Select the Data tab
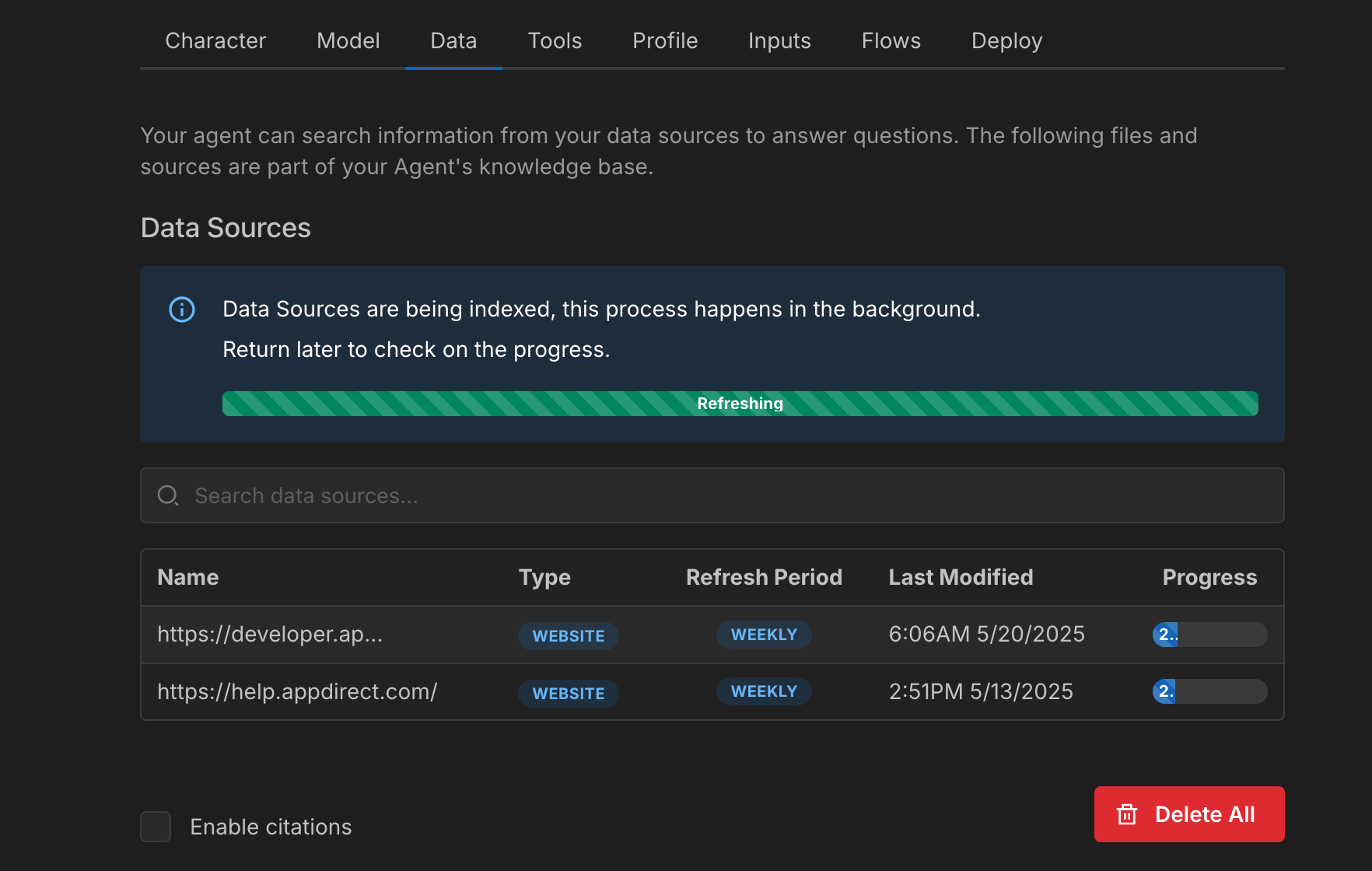 pos(453,40)
